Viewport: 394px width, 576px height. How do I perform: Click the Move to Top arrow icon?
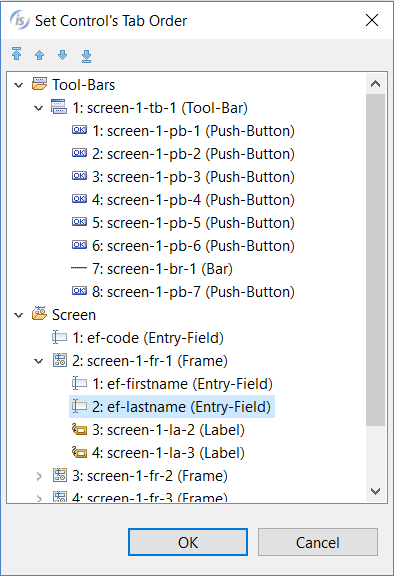pos(17,54)
